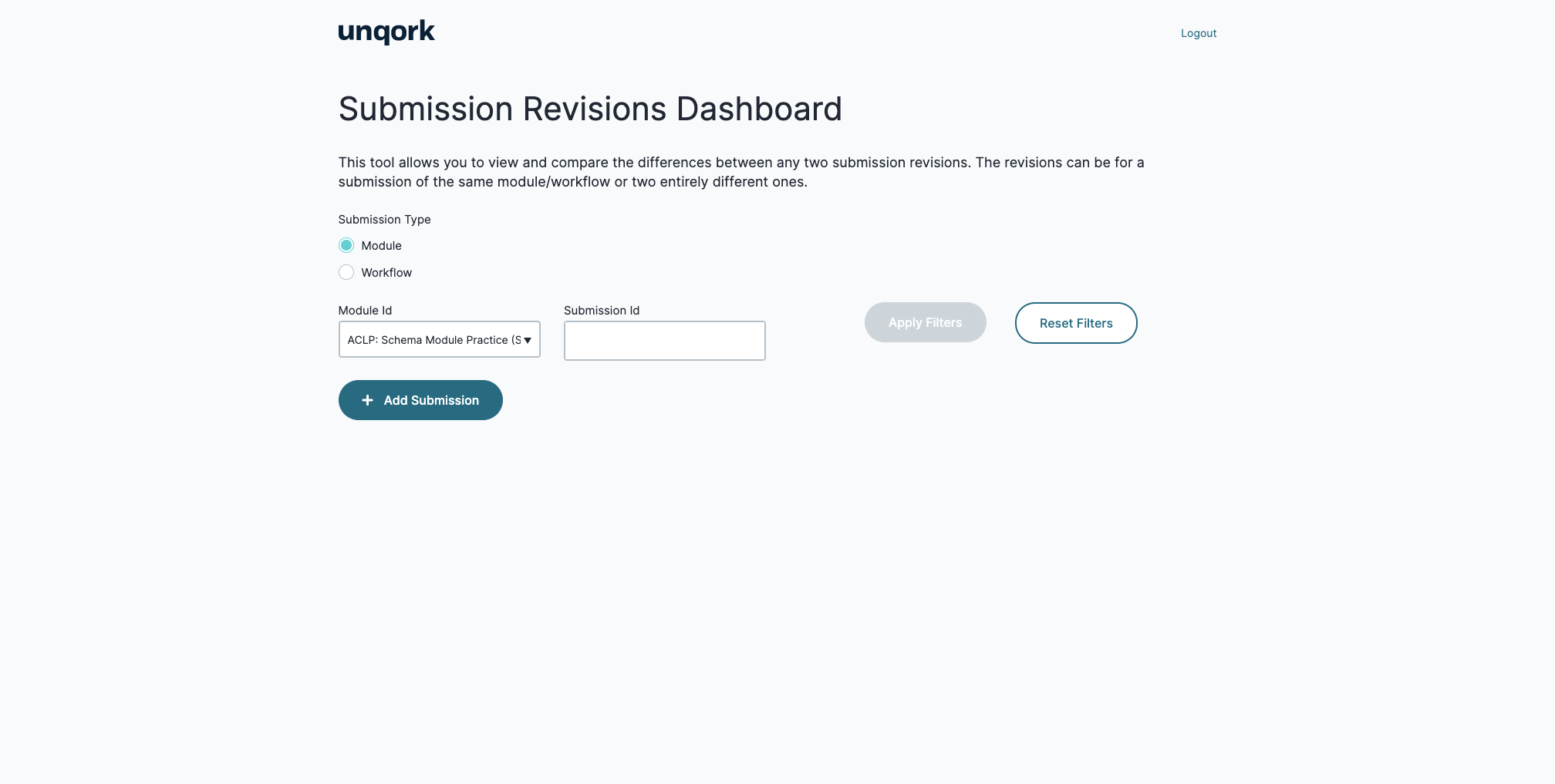Open the Module Id dropdown
The width and height of the screenshot is (1555, 784).
[440, 339]
